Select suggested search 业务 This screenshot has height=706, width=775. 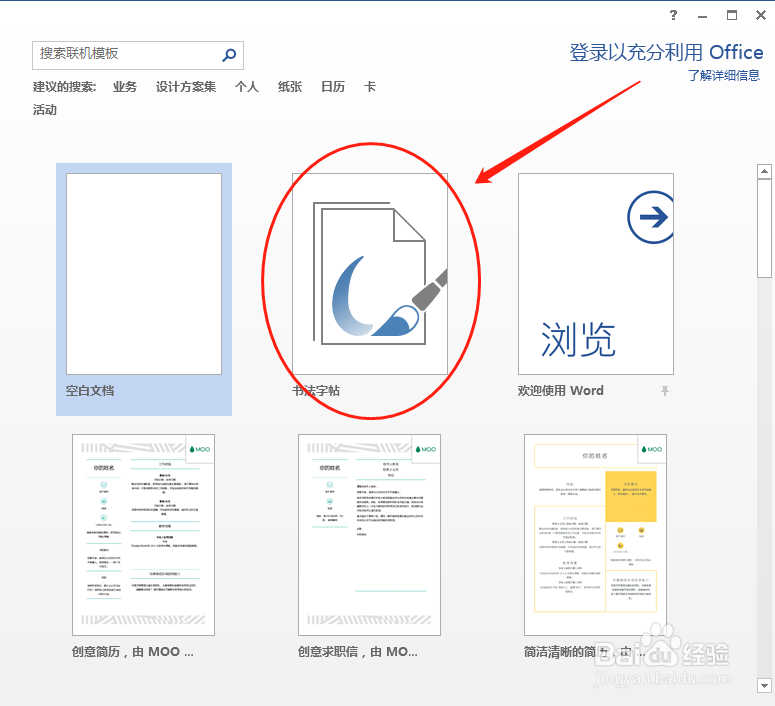click(x=125, y=87)
